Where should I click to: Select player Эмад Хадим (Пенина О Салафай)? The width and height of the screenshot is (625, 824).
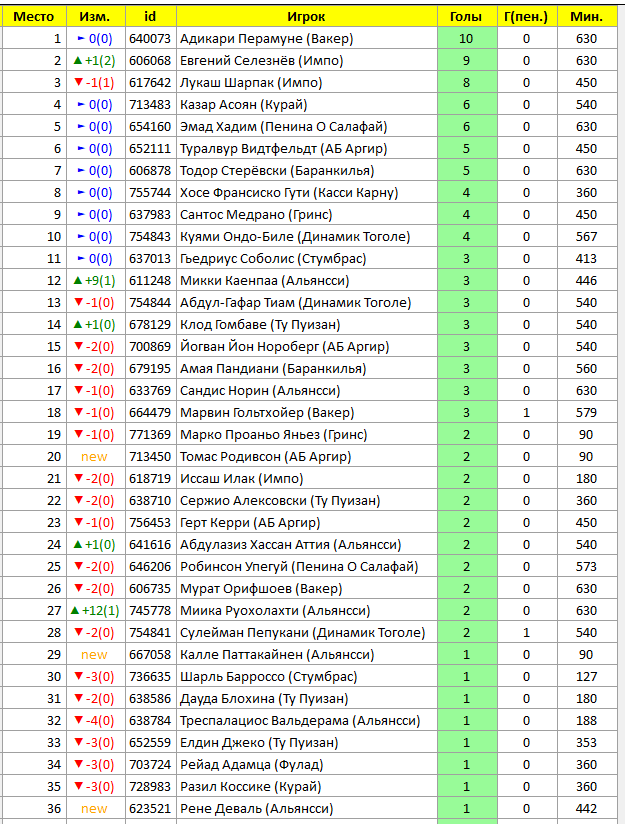point(283,127)
